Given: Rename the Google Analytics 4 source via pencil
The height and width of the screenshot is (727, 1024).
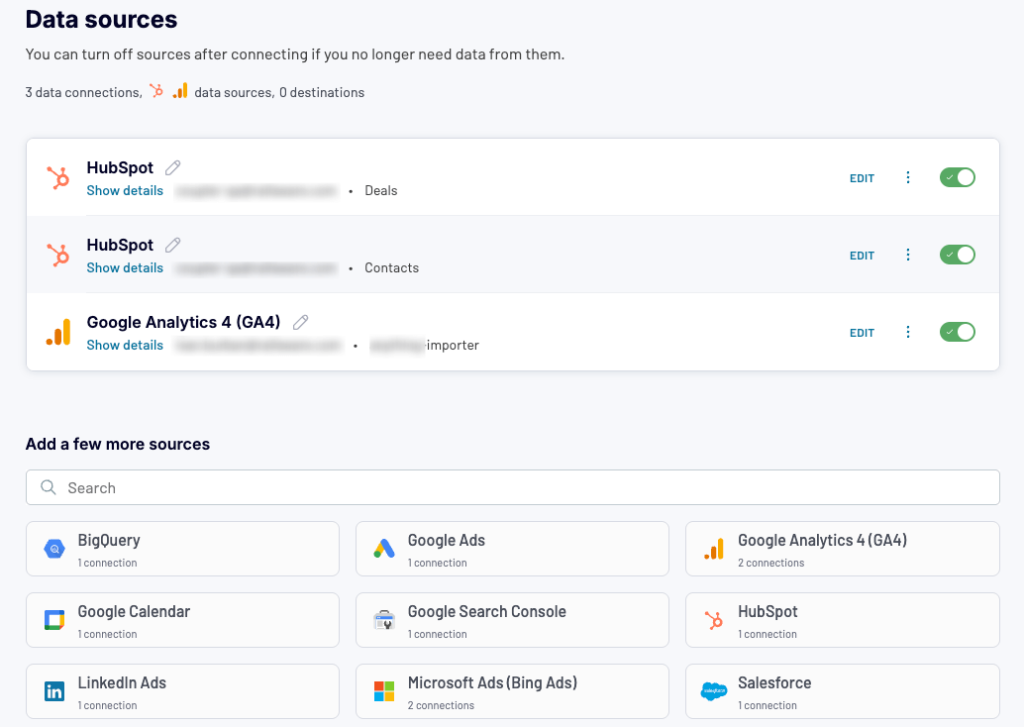Looking at the screenshot, I should click(x=300, y=322).
